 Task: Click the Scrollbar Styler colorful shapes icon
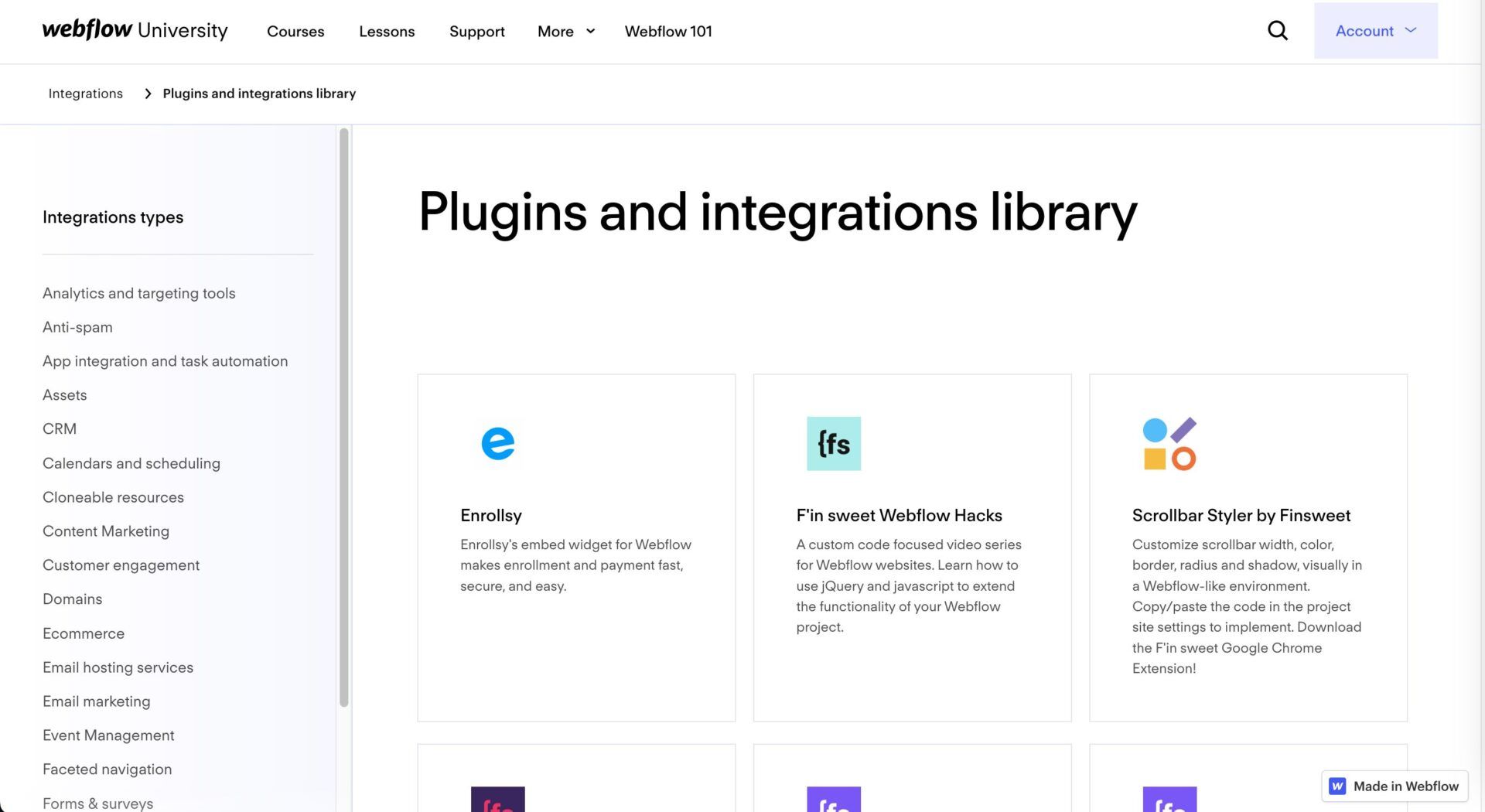[x=1169, y=444]
